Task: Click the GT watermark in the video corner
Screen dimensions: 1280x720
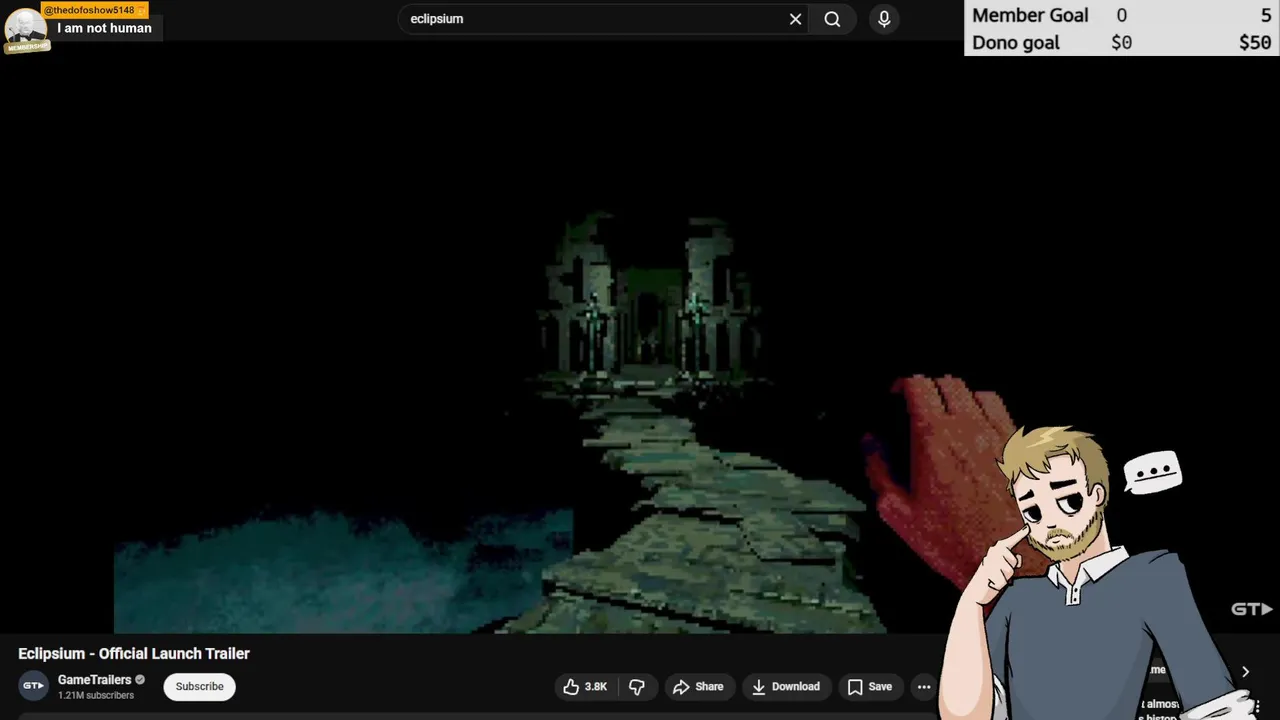Action: pyautogui.click(x=1251, y=609)
